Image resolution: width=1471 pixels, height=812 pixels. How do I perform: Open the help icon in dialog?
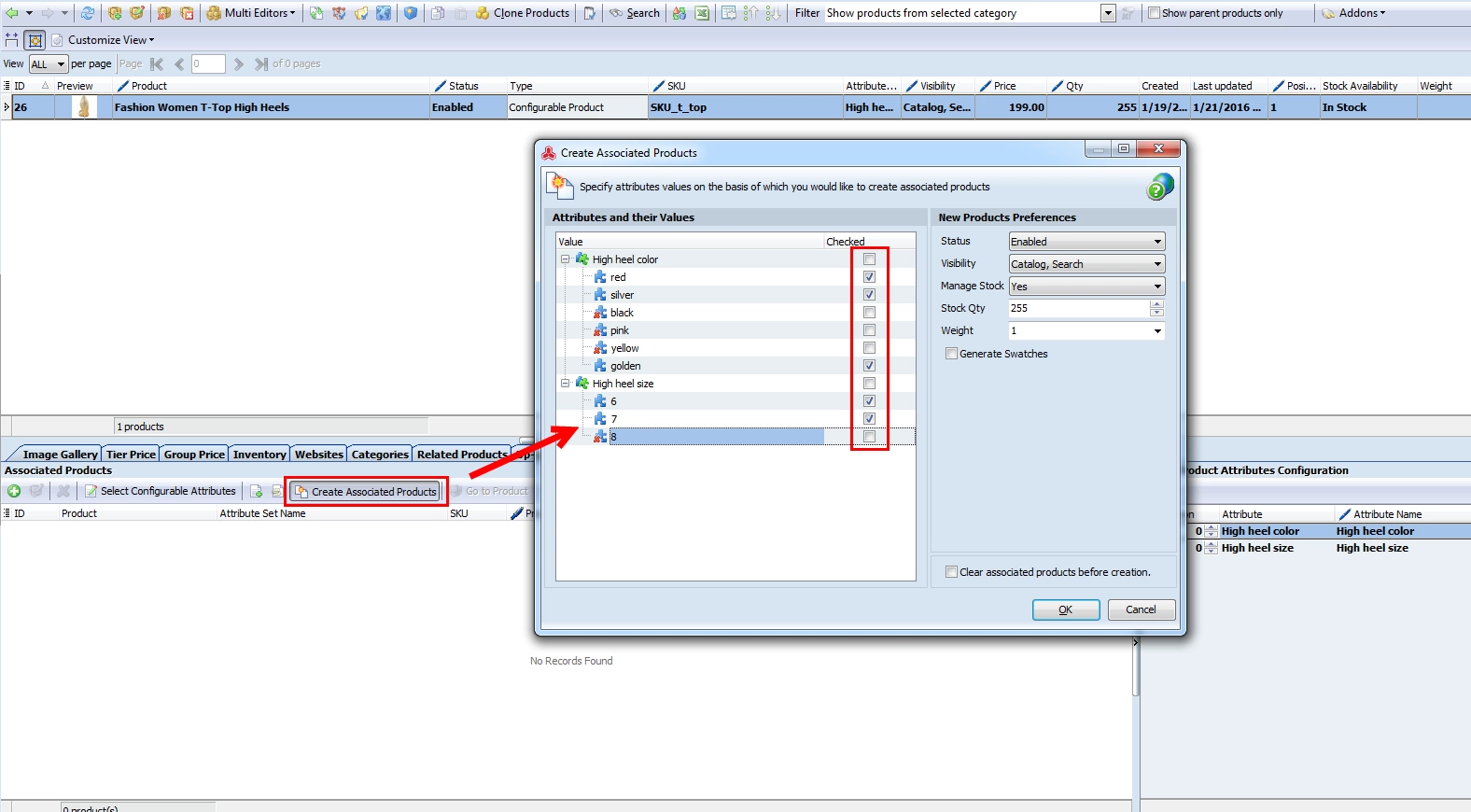(x=1159, y=187)
